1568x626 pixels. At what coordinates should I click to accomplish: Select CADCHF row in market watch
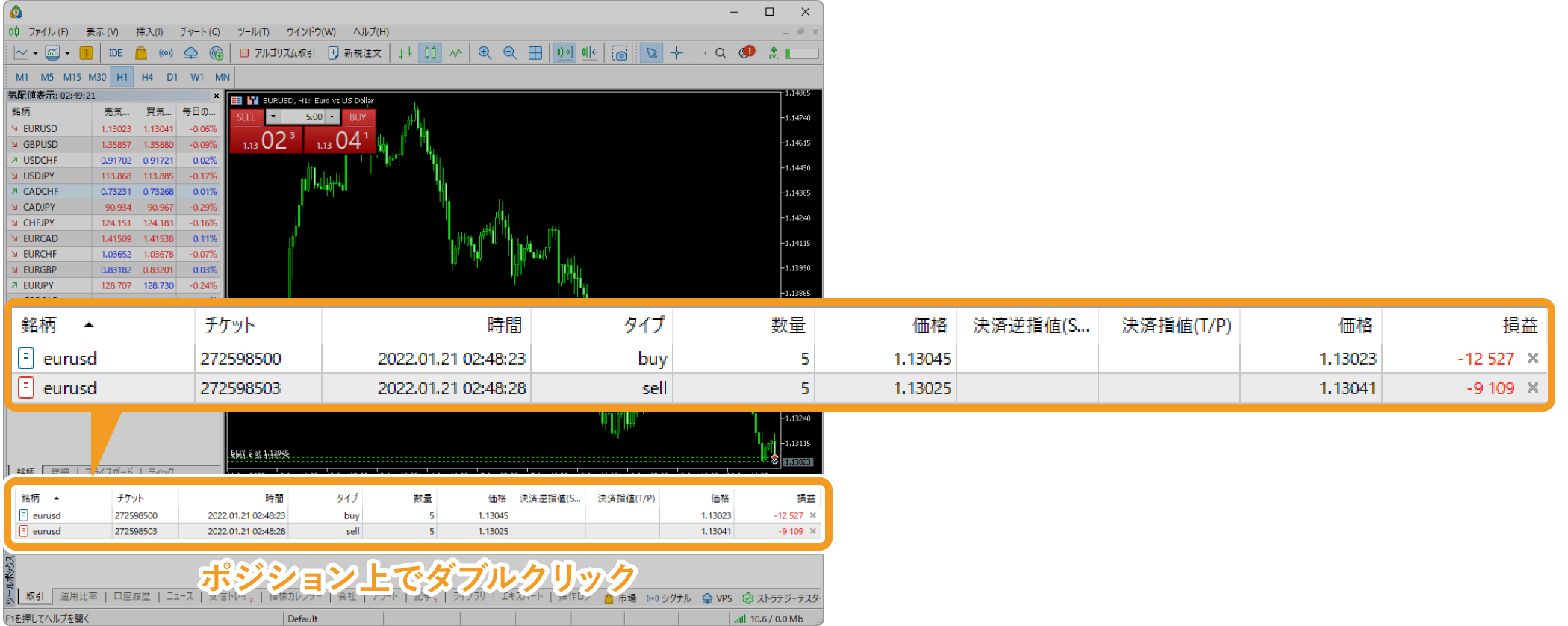[x=113, y=192]
